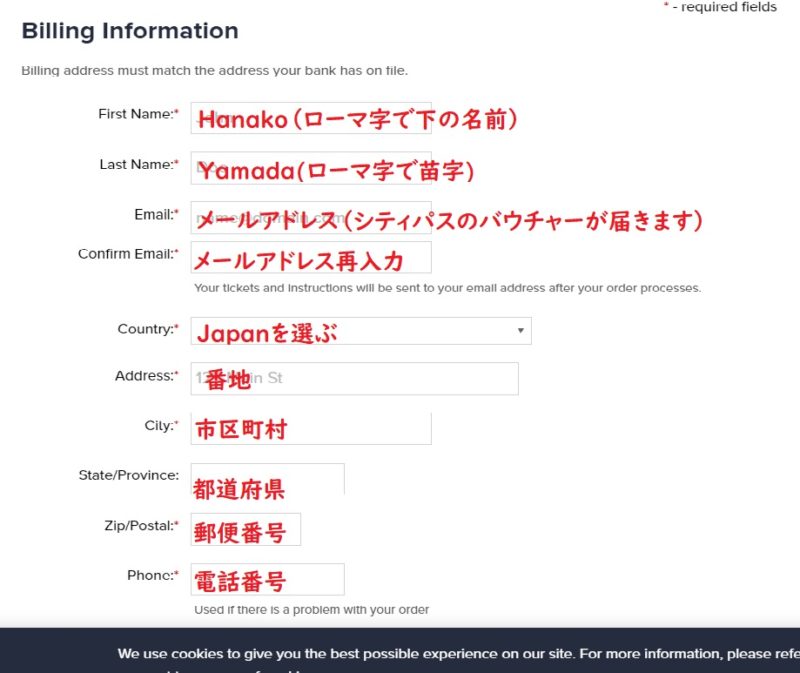Viewport: 800px width, 673px height.
Task: Click 'Used if there is a problem' hint
Action: (311, 610)
